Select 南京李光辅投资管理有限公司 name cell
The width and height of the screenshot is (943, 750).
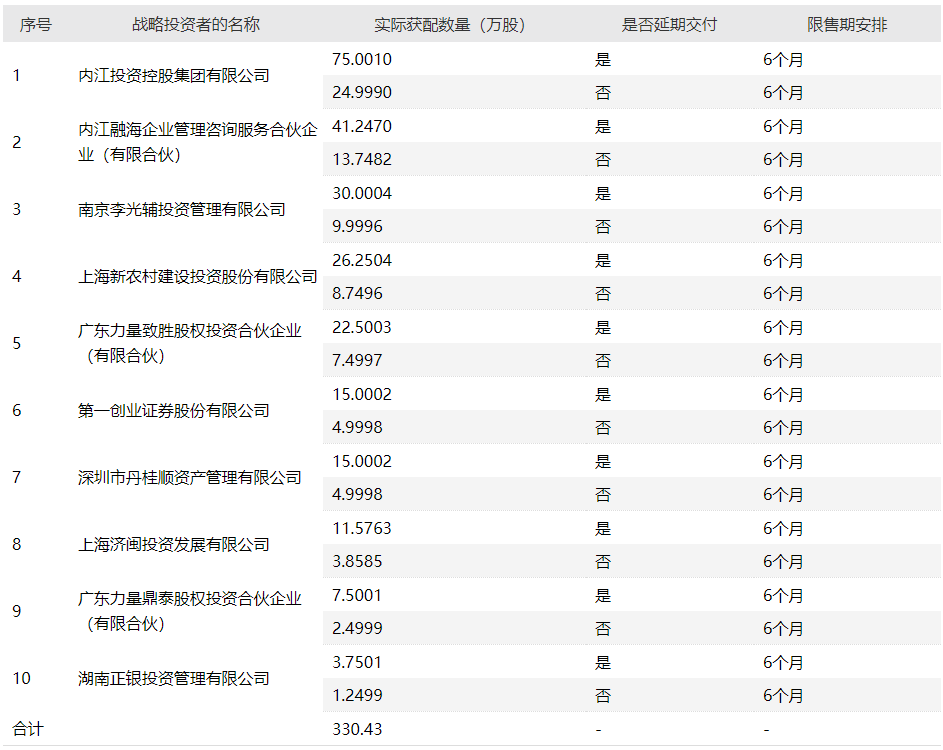(182, 209)
